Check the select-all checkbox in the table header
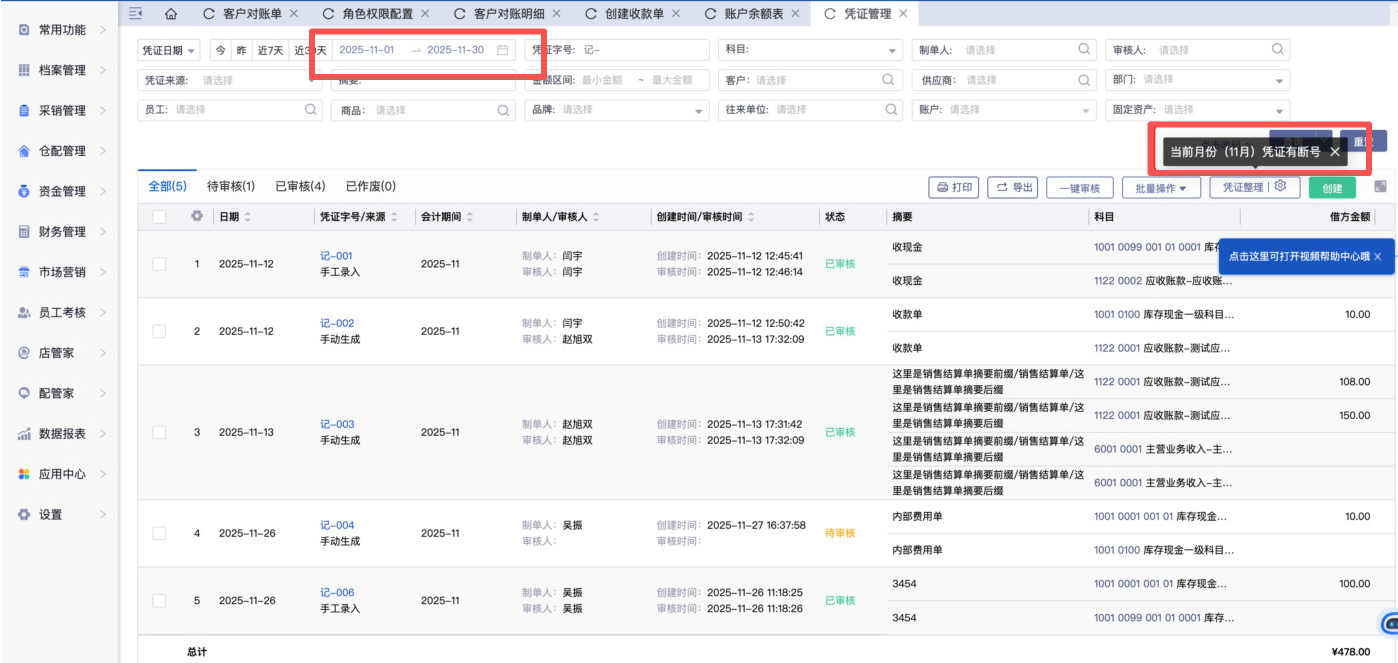 [x=160, y=217]
